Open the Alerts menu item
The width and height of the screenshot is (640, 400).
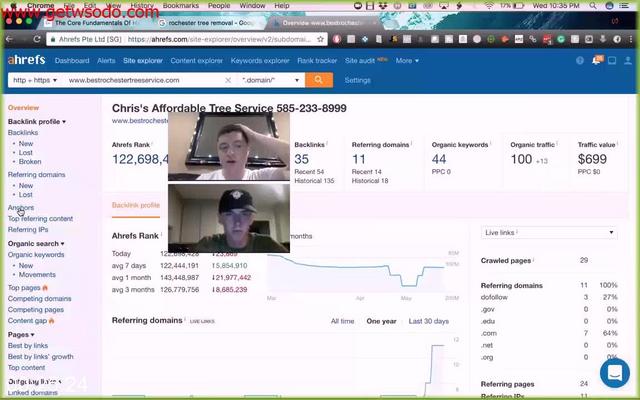(x=106, y=60)
